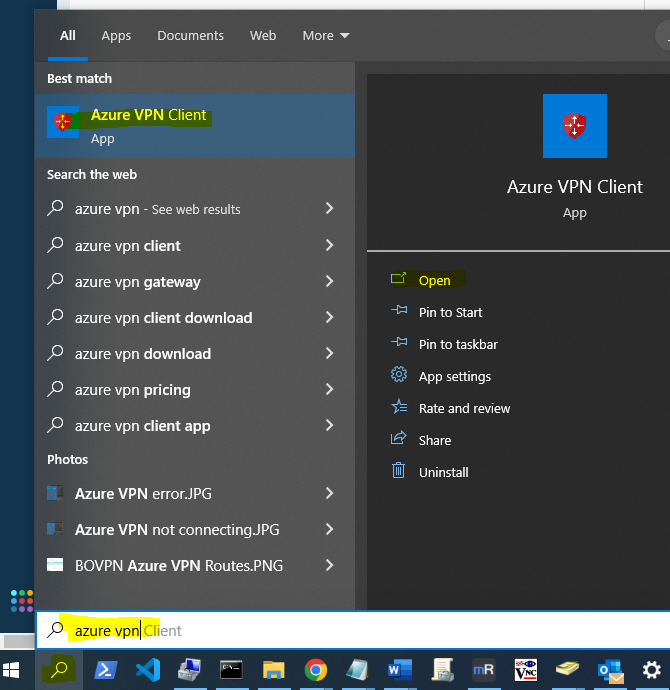The image size is (670, 690).
Task: Pin Azure VPN Client to Start
Action: pos(450,312)
